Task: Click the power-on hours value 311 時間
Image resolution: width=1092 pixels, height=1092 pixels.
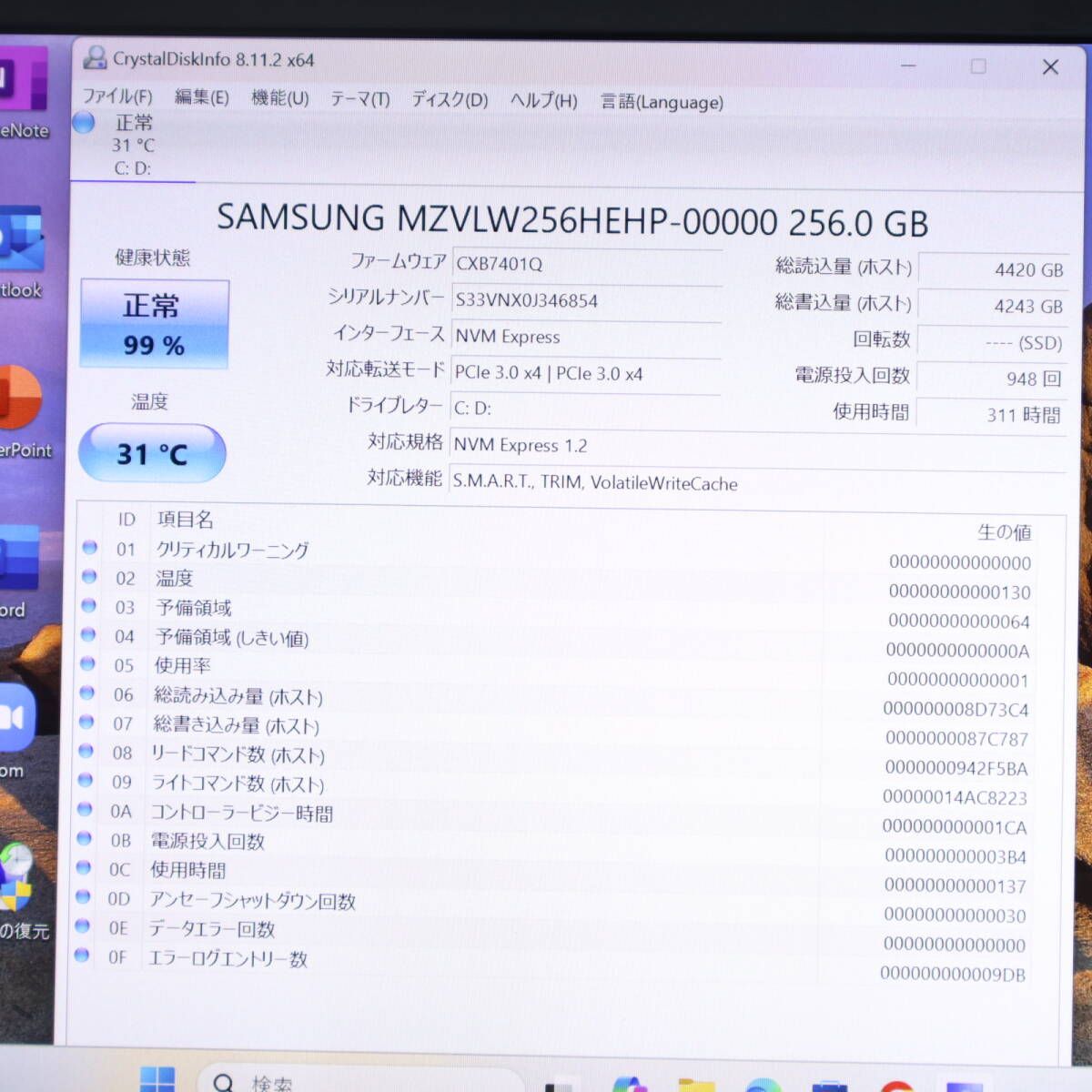Action: tap(993, 415)
